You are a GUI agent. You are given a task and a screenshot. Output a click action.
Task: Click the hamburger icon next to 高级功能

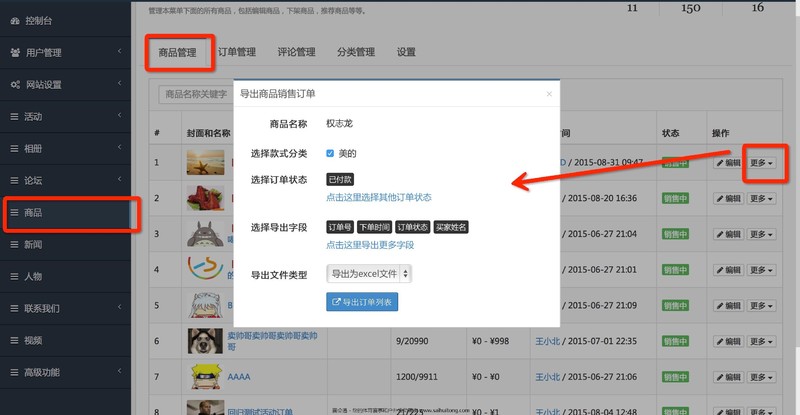(14, 373)
